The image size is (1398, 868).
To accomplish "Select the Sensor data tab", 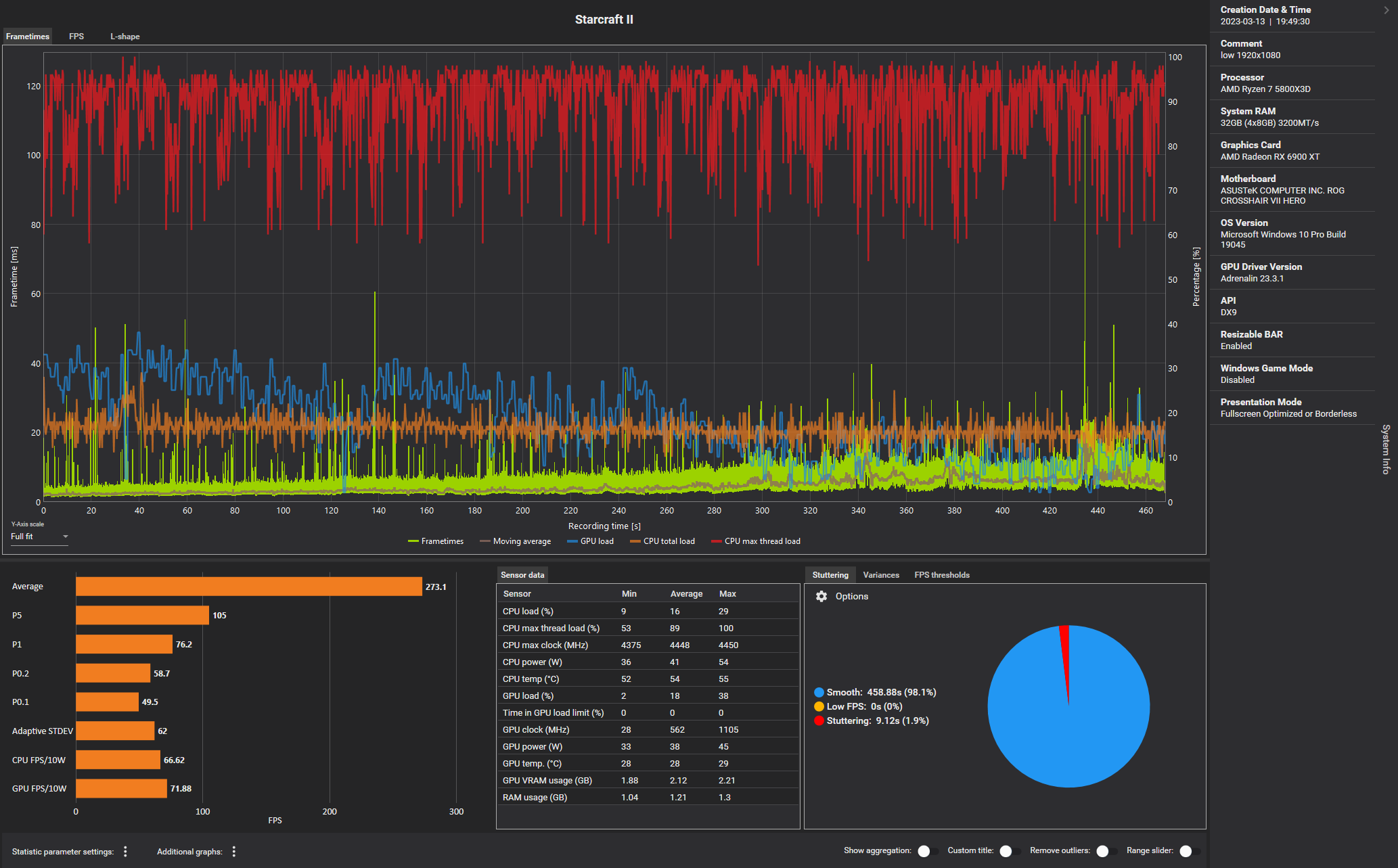I will point(522,575).
